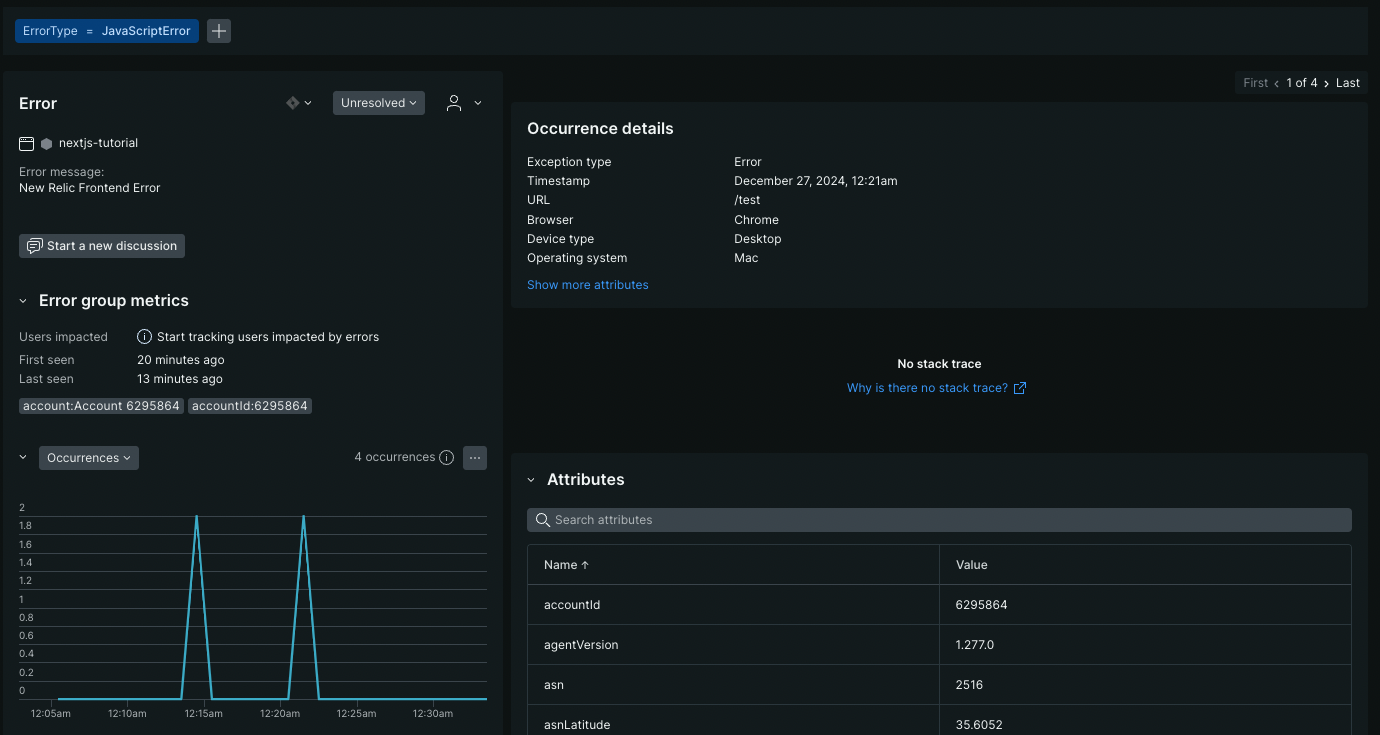Open the Occurrences chart type dropdown
Image resolution: width=1380 pixels, height=735 pixels.
89,458
